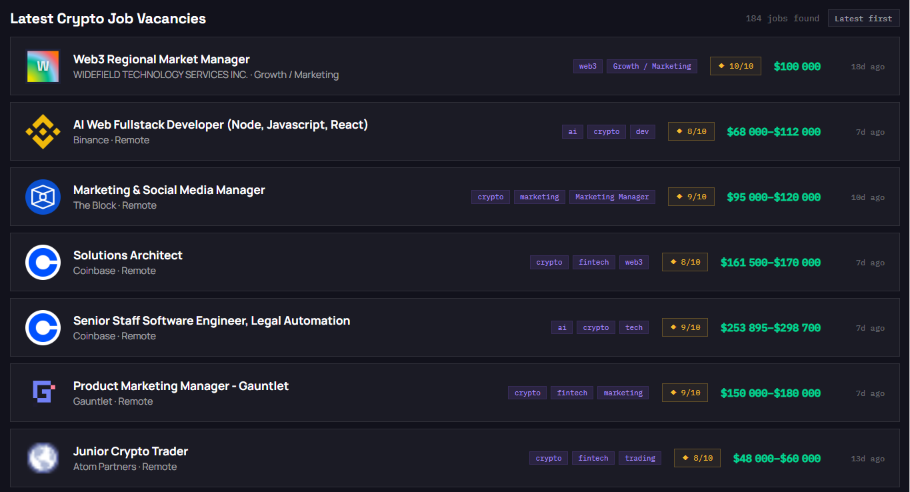The height and width of the screenshot is (492, 910).
Task: Select web3 tag on Solutions Architect row
Action: (634, 262)
